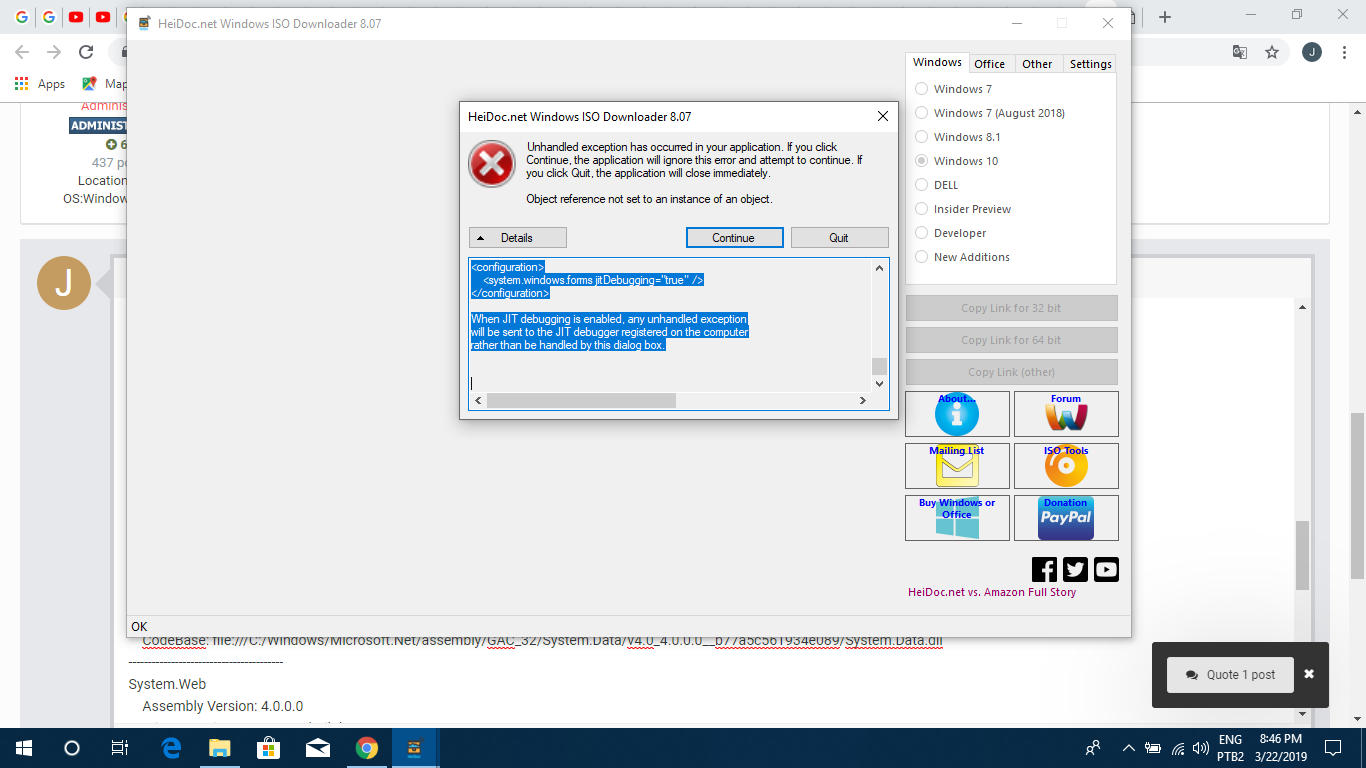Open the Chrome profile J avatar
Viewport: 1366px width, 768px height.
pyautogui.click(x=1312, y=52)
